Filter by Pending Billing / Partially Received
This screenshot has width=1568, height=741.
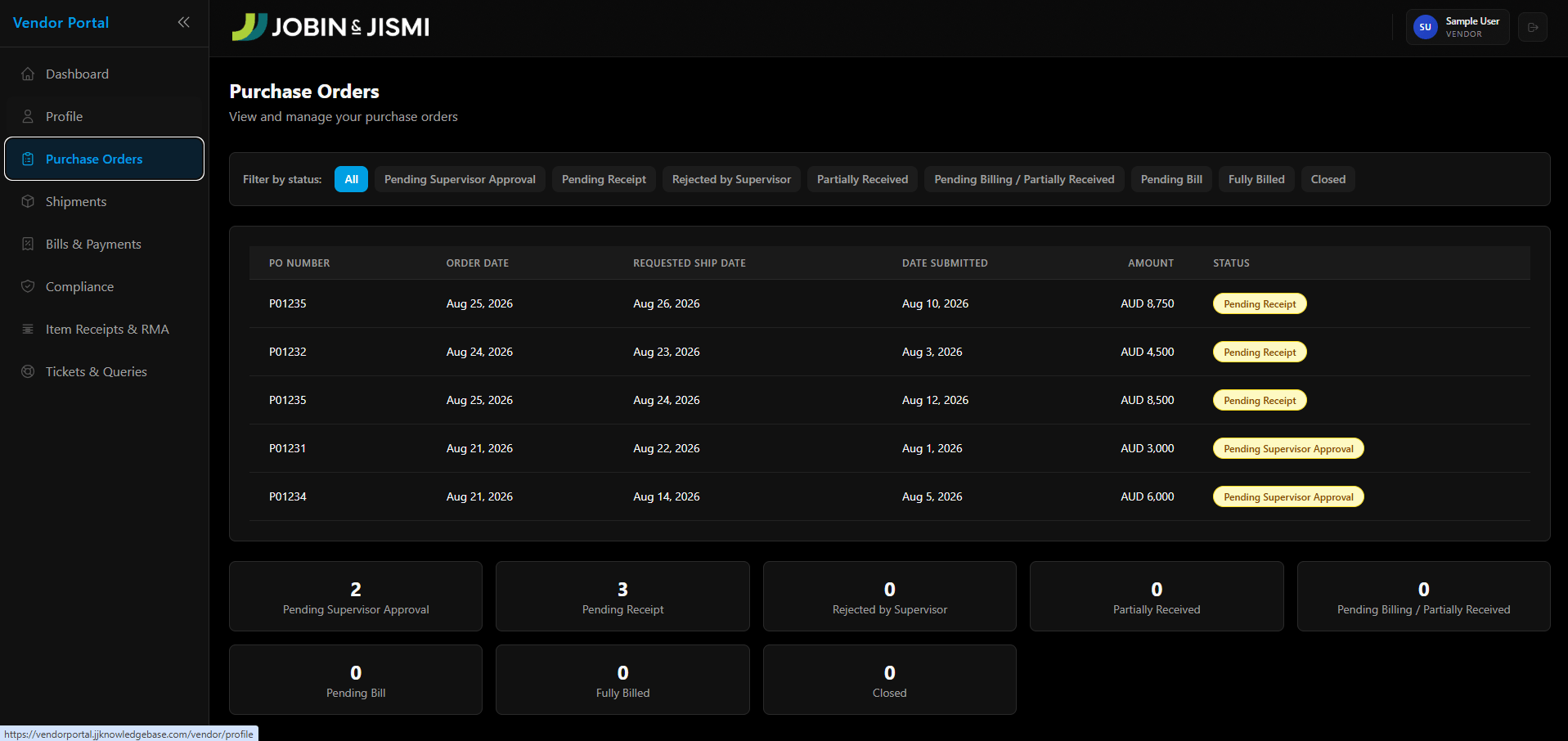(1024, 179)
